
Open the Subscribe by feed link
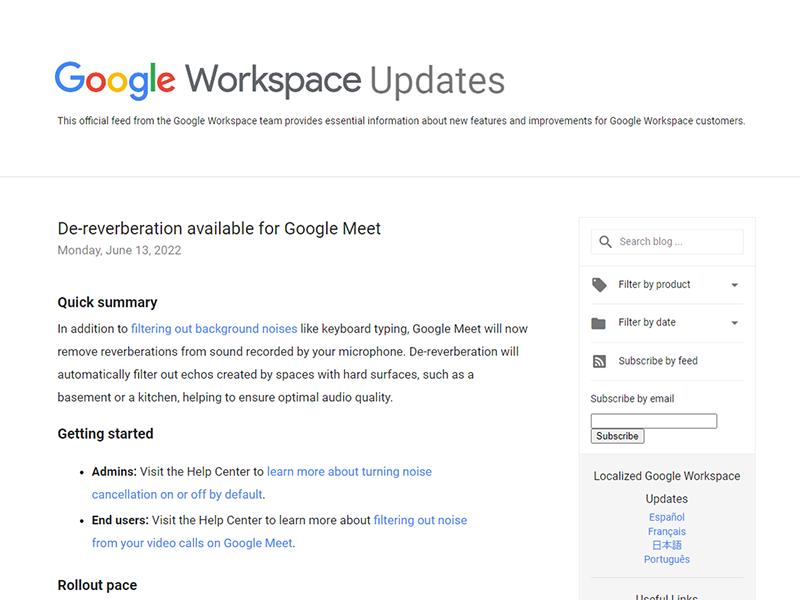pyautogui.click(x=658, y=361)
